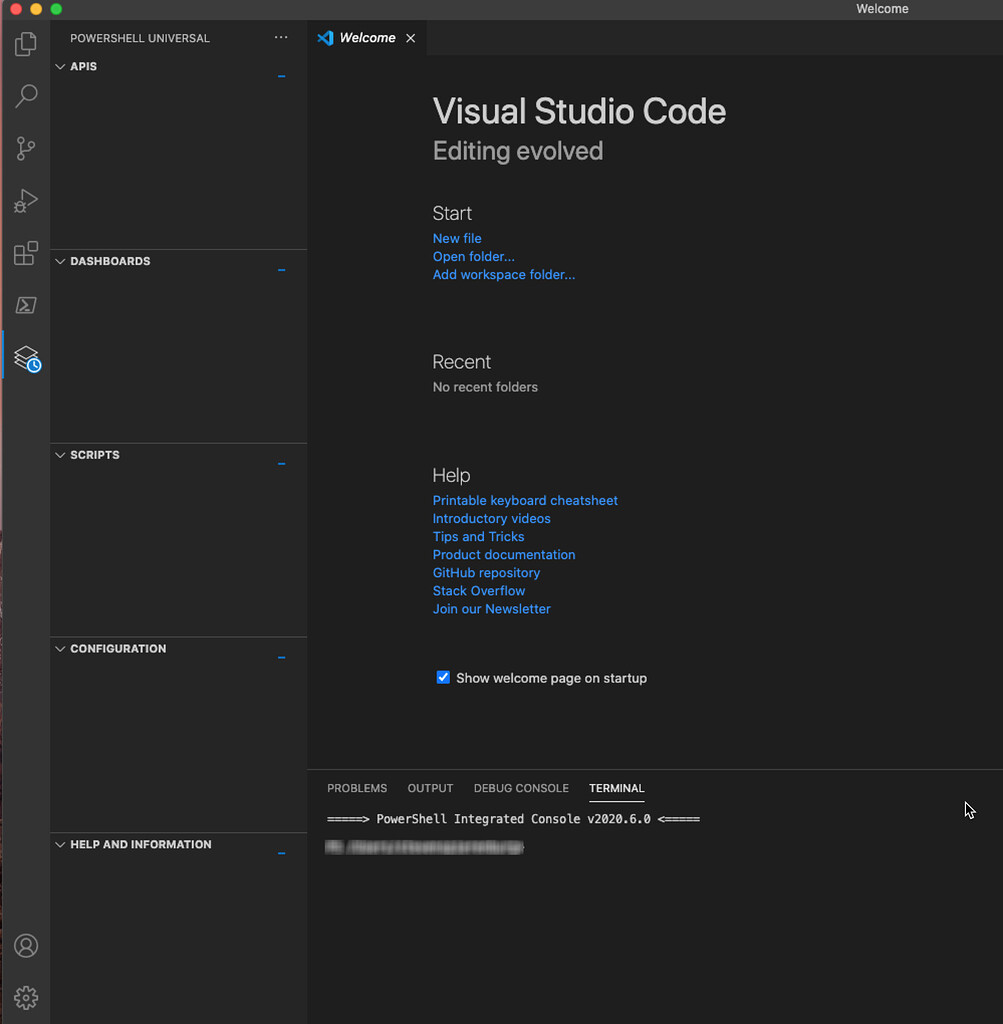
Task: Select the PowerShell Universal sidebar icon
Action: pos(25,357)
